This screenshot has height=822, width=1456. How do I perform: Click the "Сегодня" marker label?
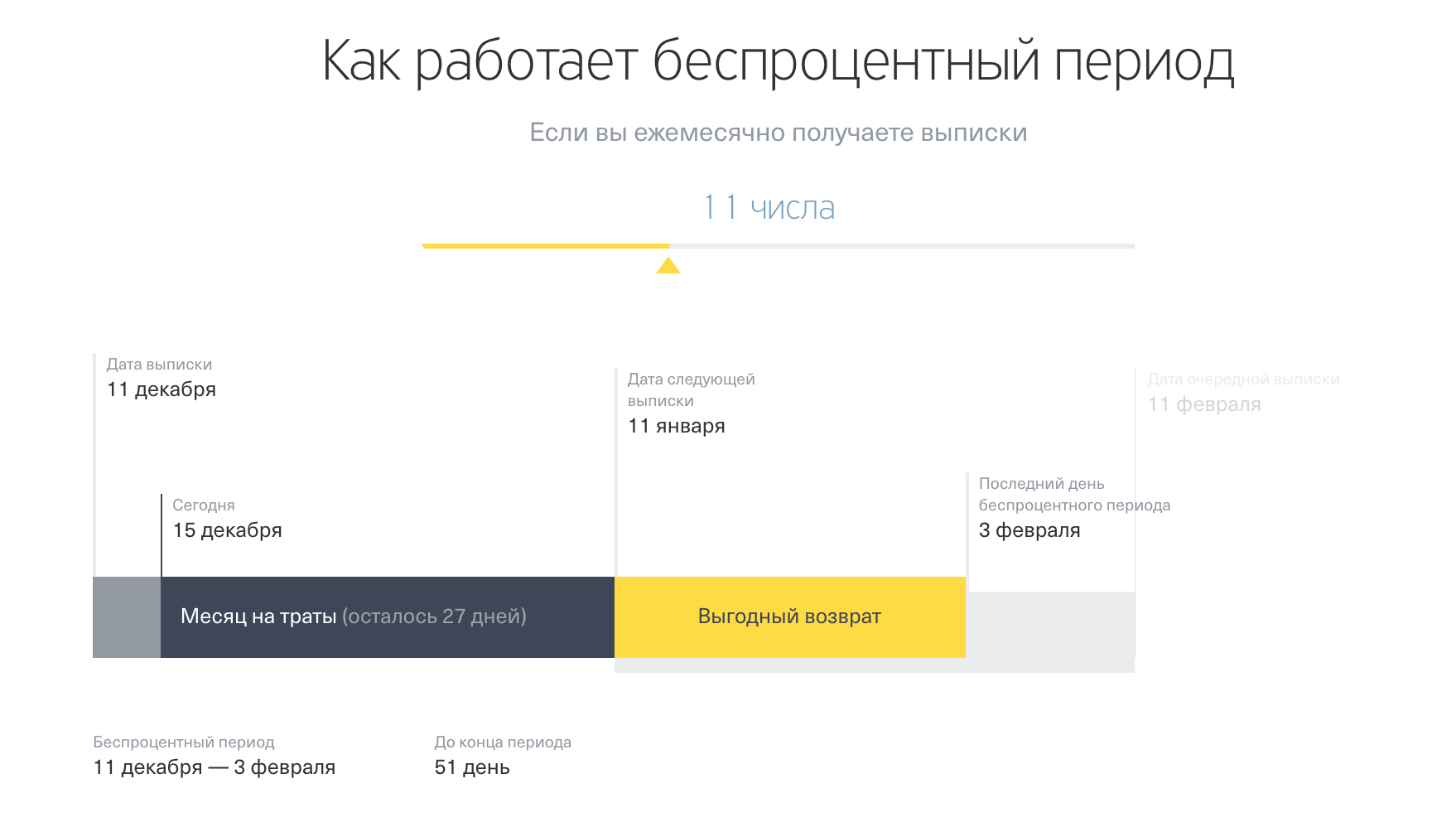204,505
